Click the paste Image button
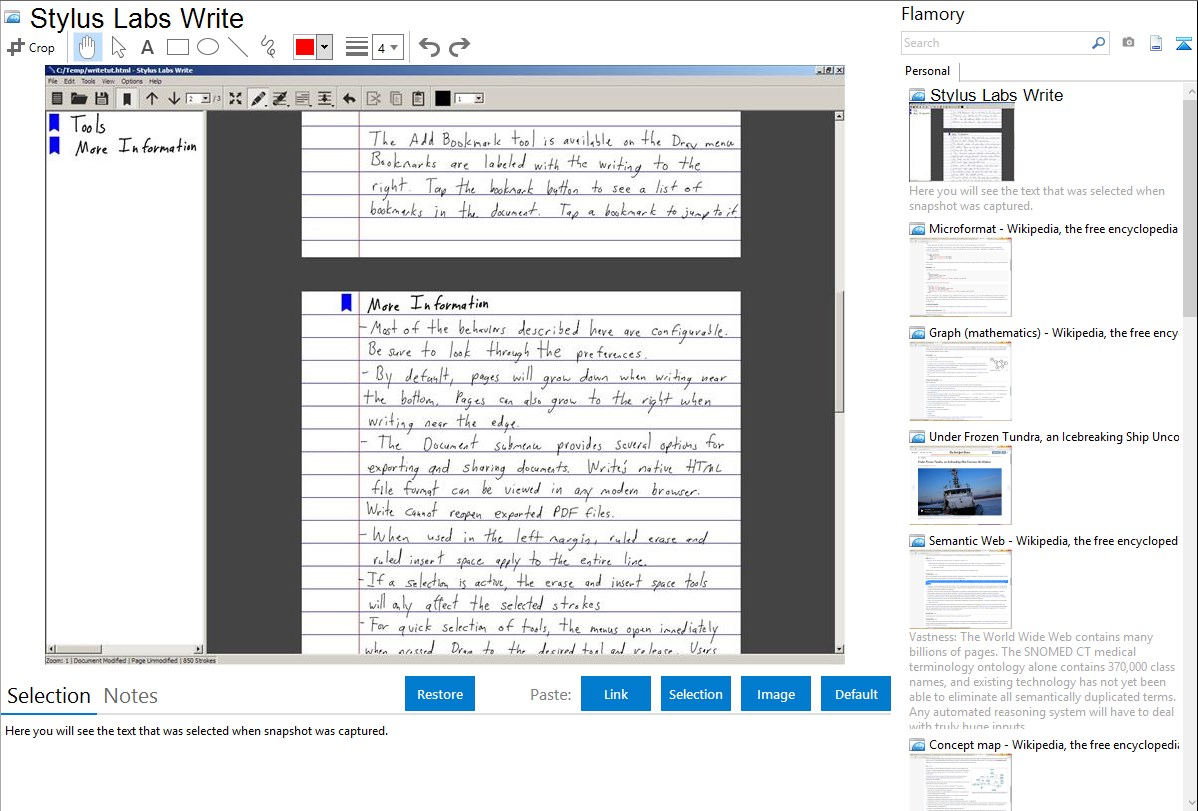 point(775,694)
